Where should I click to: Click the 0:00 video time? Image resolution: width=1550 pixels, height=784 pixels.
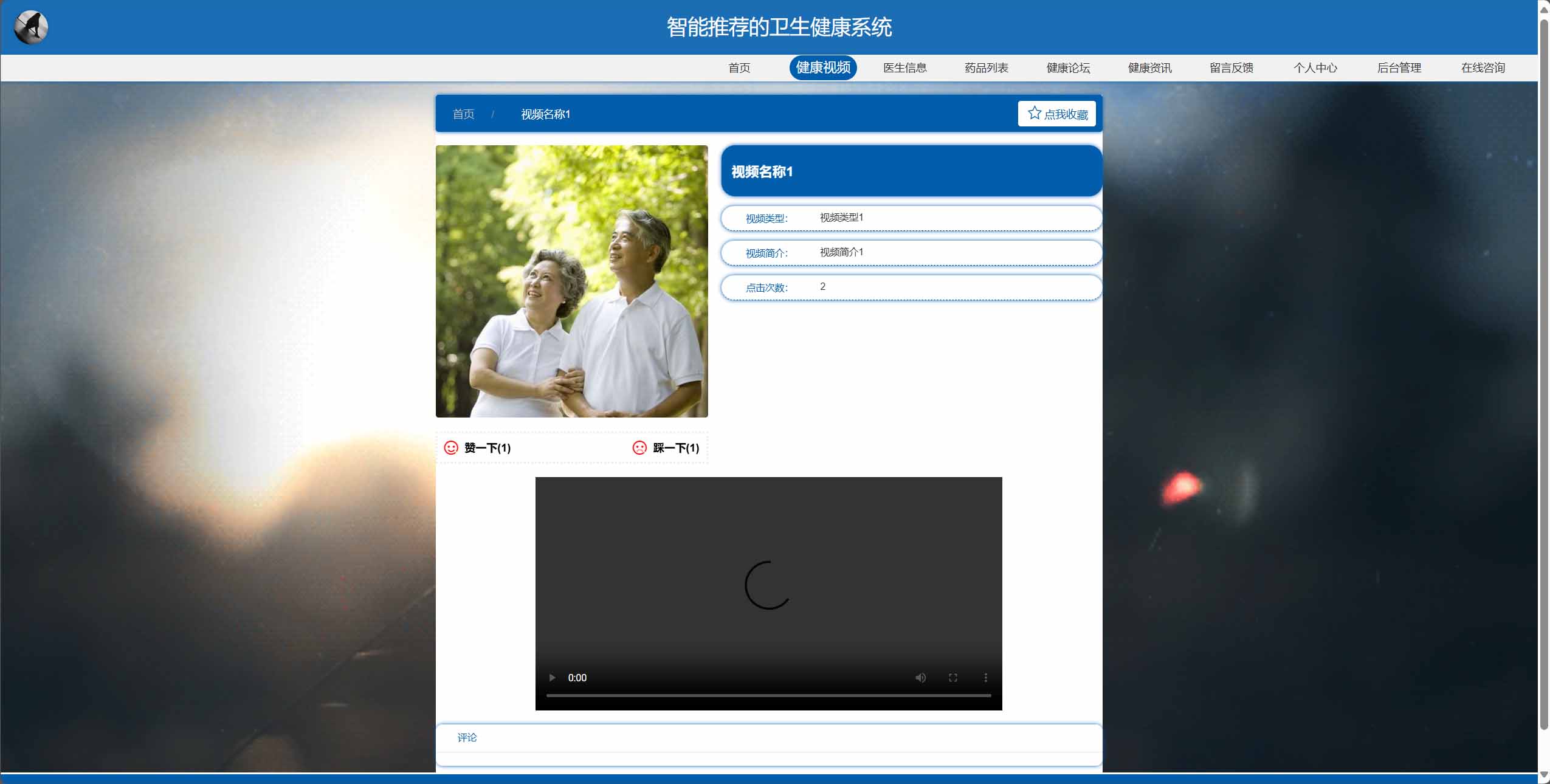click(577, 678)
